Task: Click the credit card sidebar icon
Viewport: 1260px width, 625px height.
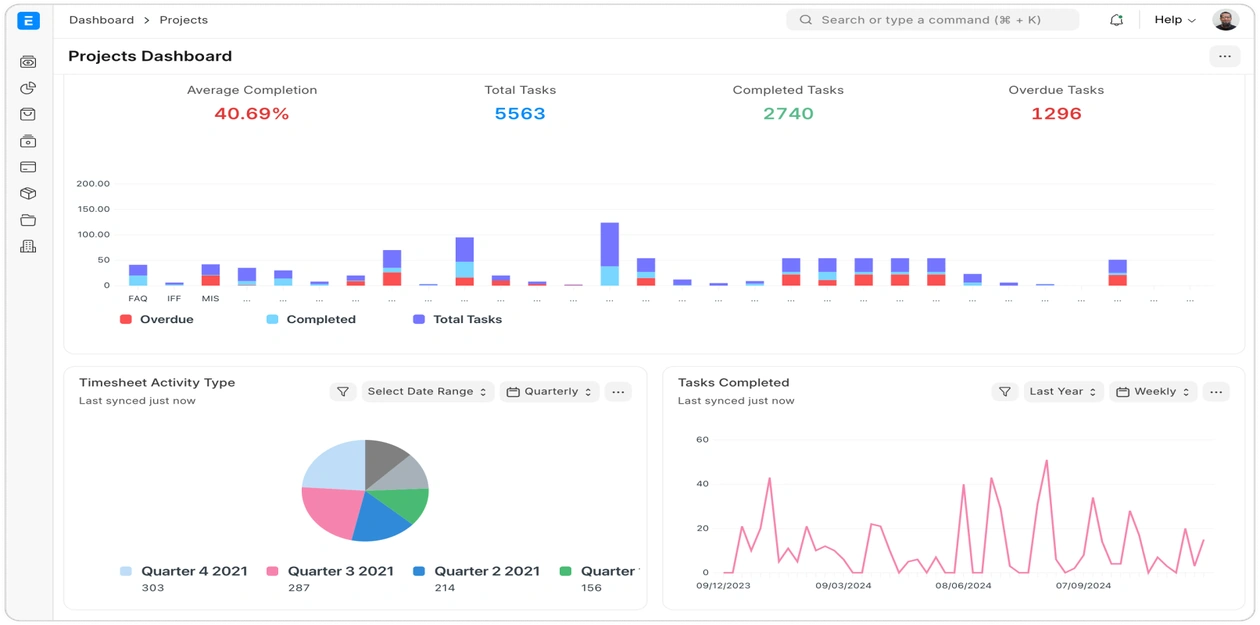Action: point(28,167)
